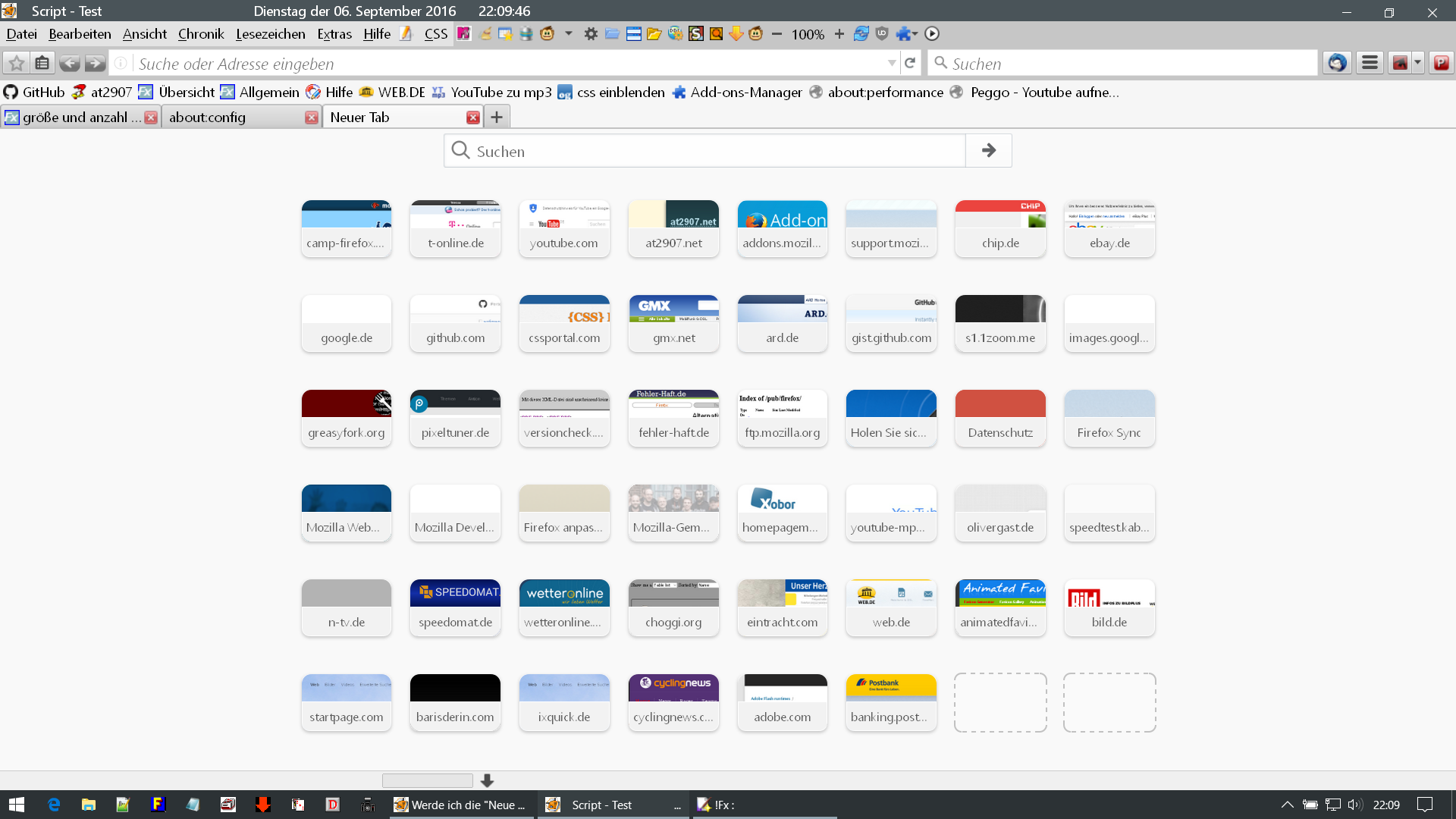Open Microsoft Edge from the taskbar
Viewport: 1456px width, 819px height.
click(54, 805)
